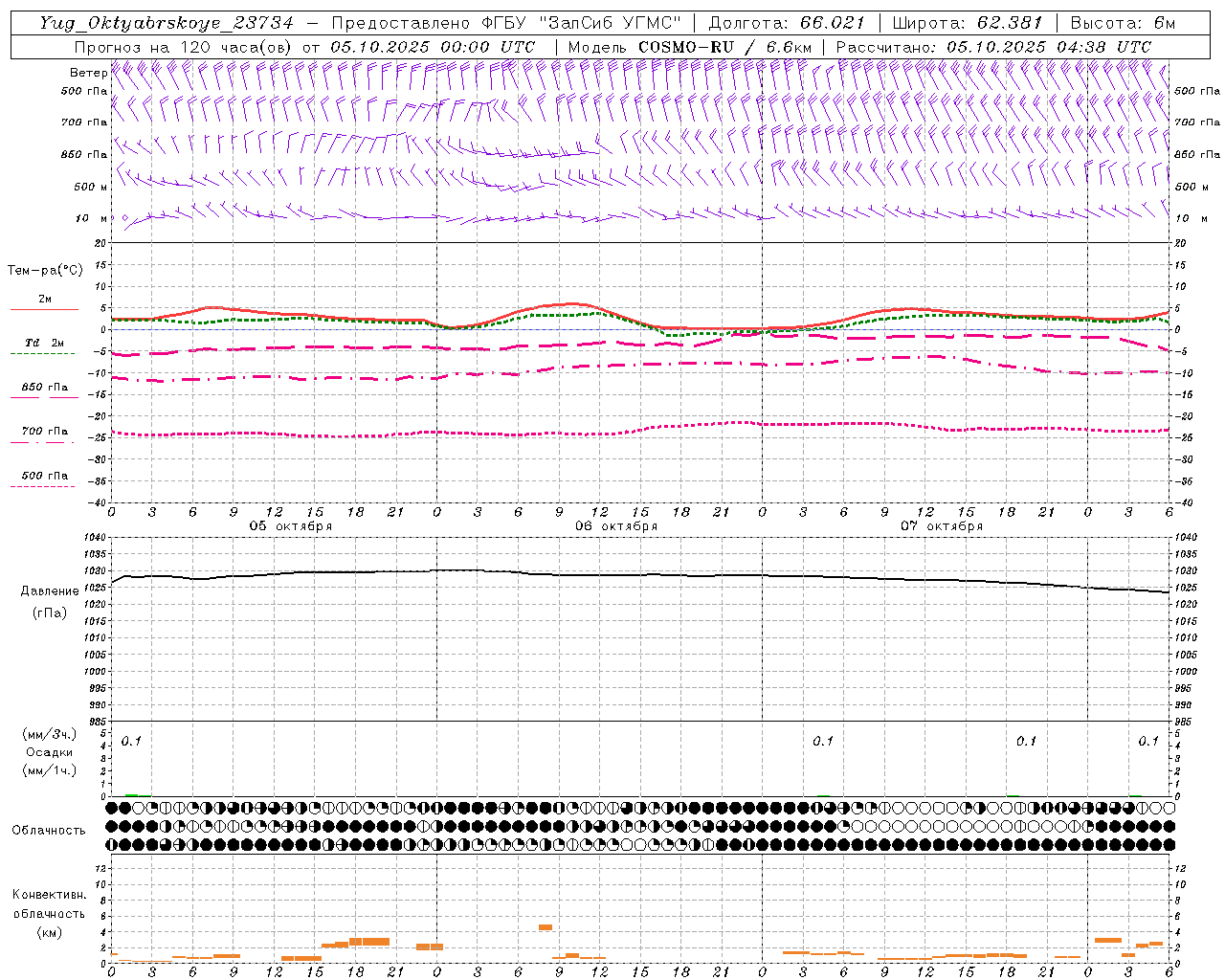The image size is (1225, 980).
Task: Click the '500 гПа' temperature legend entry
Action: [44, 476]
